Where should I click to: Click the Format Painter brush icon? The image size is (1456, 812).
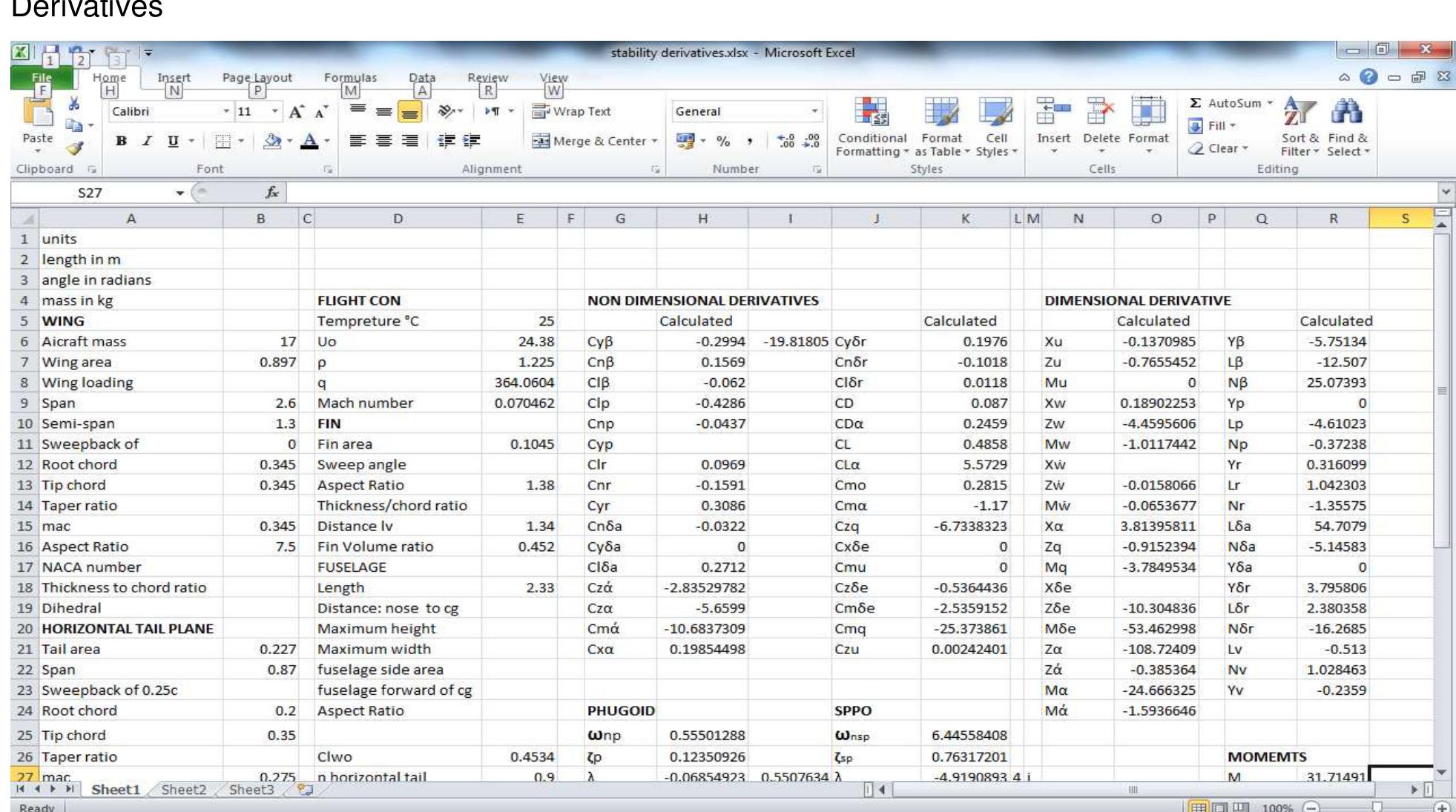click(x=73, y=148)
